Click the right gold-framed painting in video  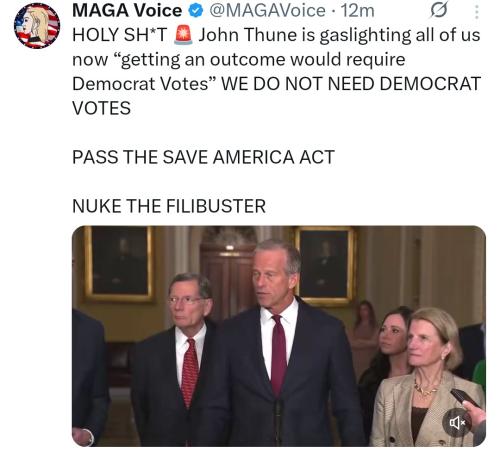tap(325, 265)
